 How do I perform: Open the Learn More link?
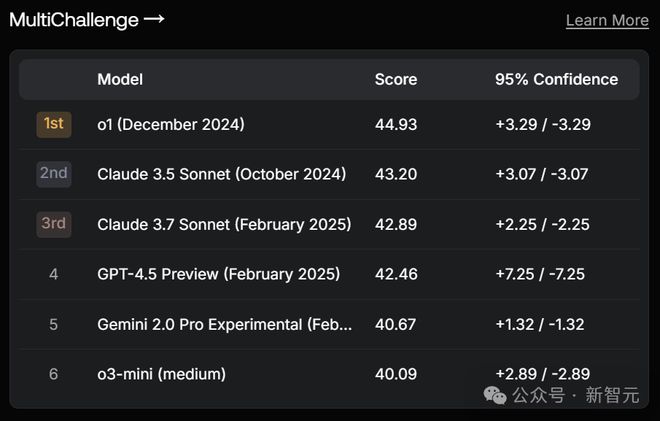click(x=607, y=20)
